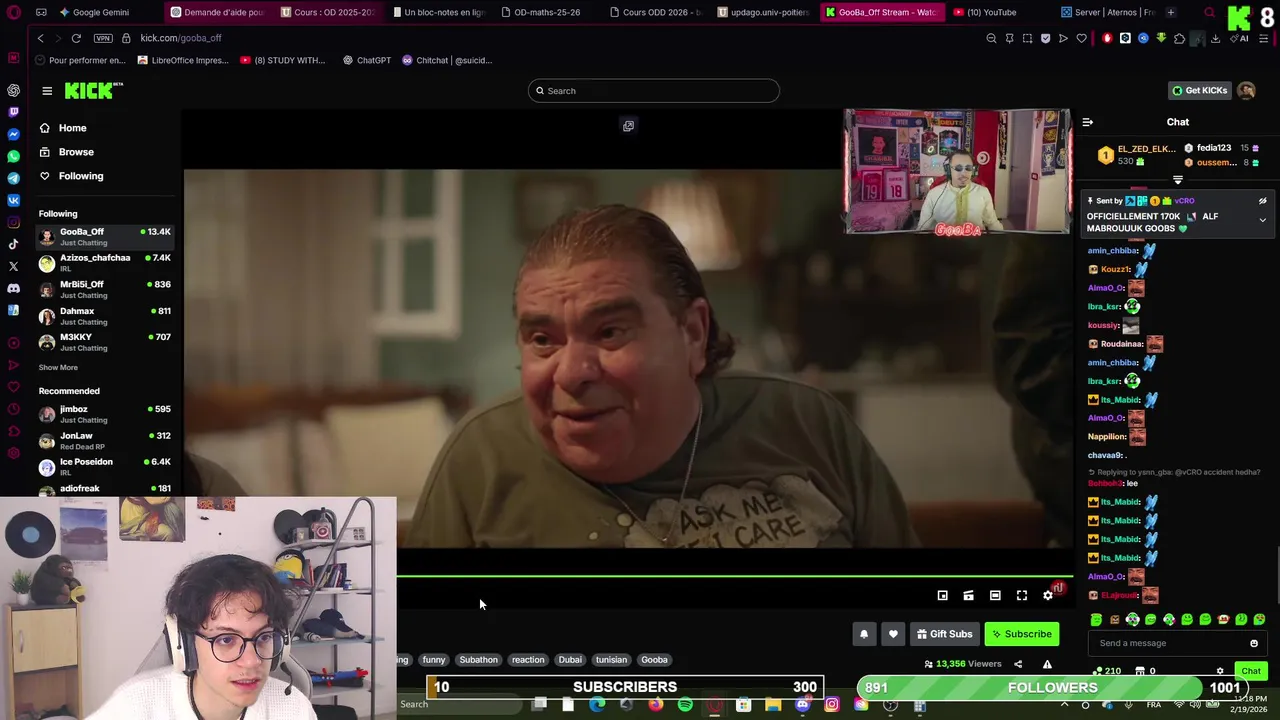Switch to the Demande d'aide tab

pyautogui.click(x=217, y=12)
